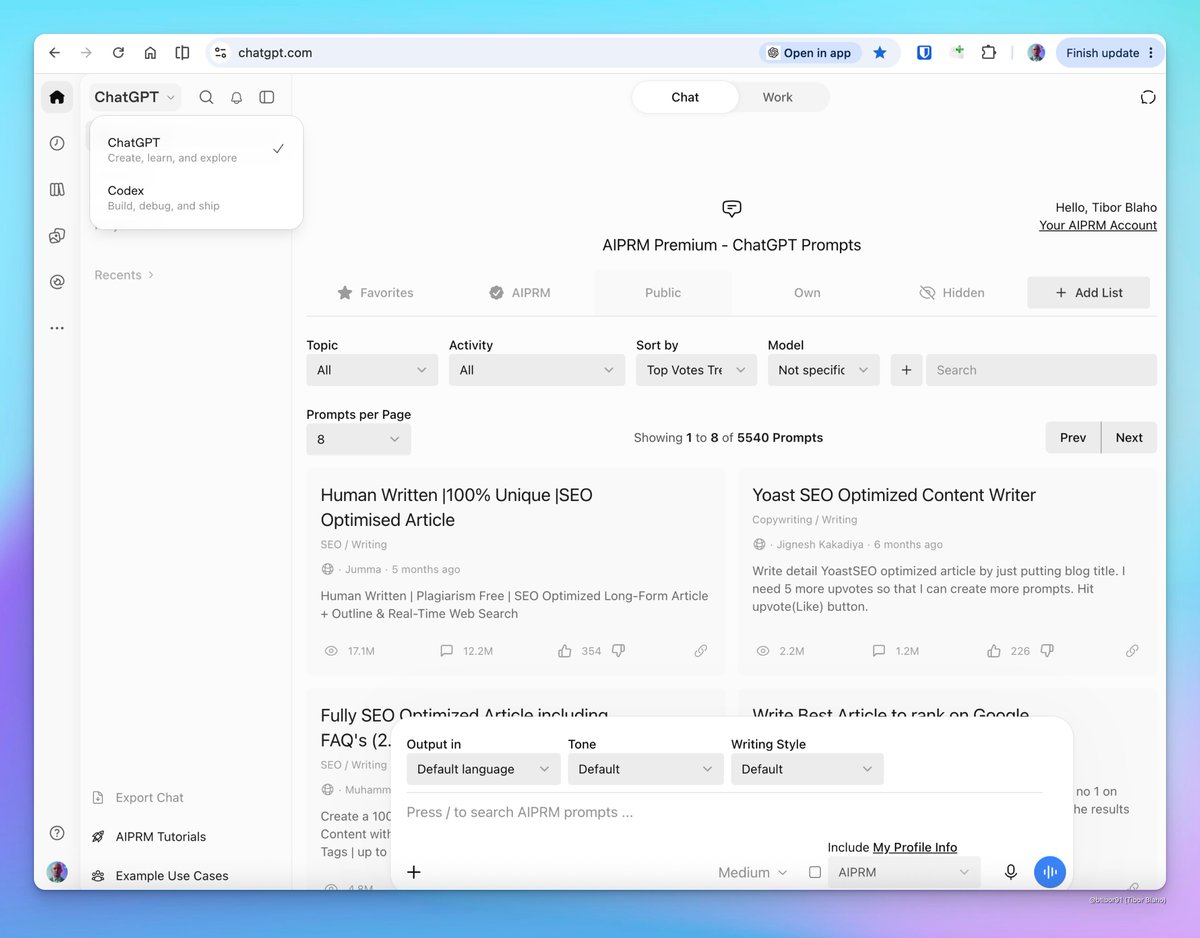The image size is (1200, 938).
Task: Like the Human Written SEO article prompt
Action: (565, 651)
